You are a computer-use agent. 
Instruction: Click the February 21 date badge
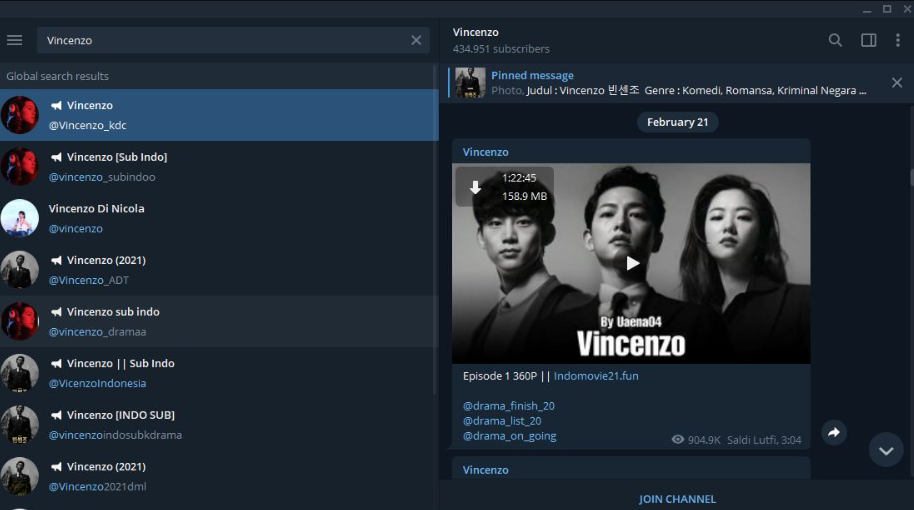tap(677, 122)
